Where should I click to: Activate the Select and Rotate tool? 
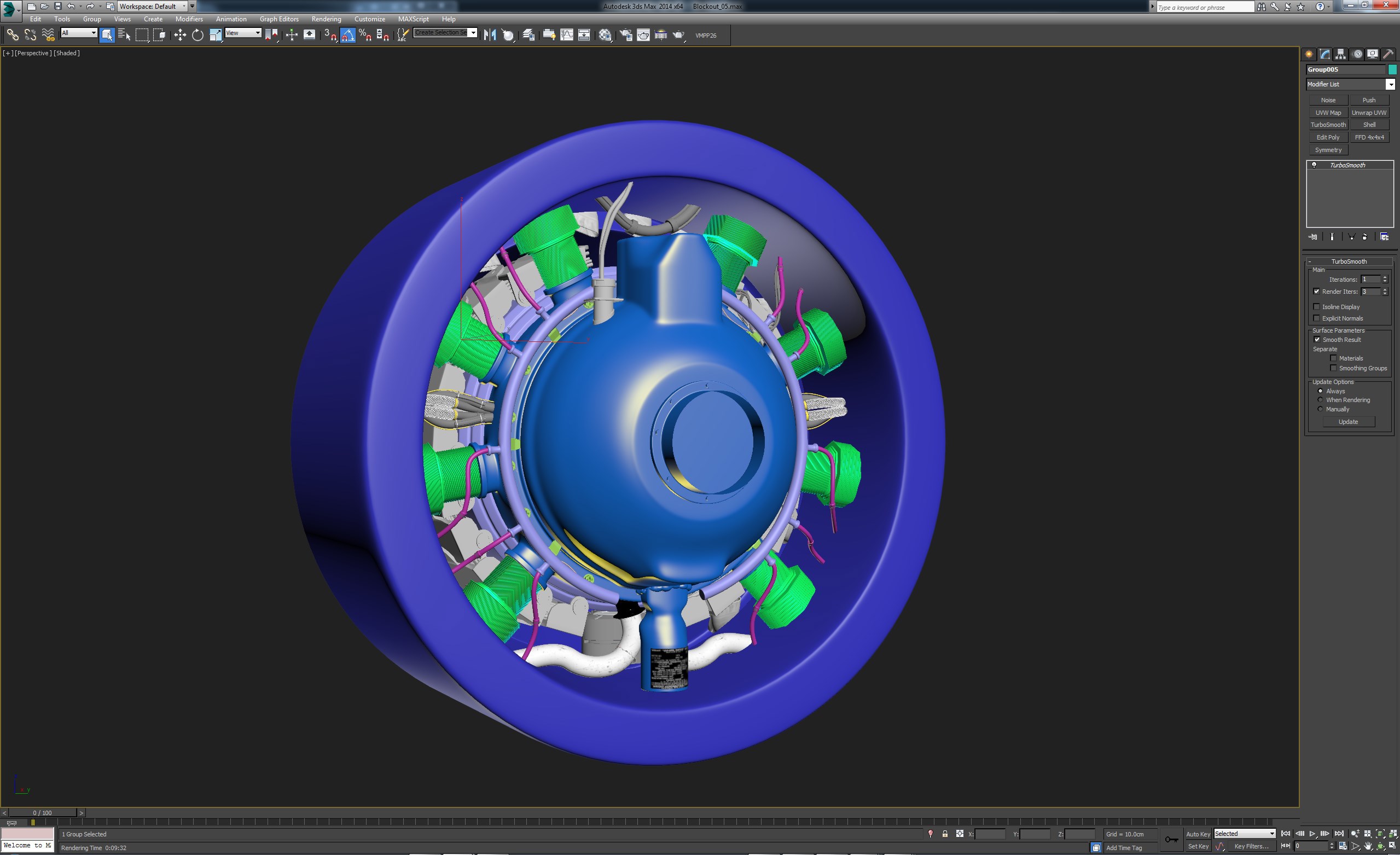[197, 34]
